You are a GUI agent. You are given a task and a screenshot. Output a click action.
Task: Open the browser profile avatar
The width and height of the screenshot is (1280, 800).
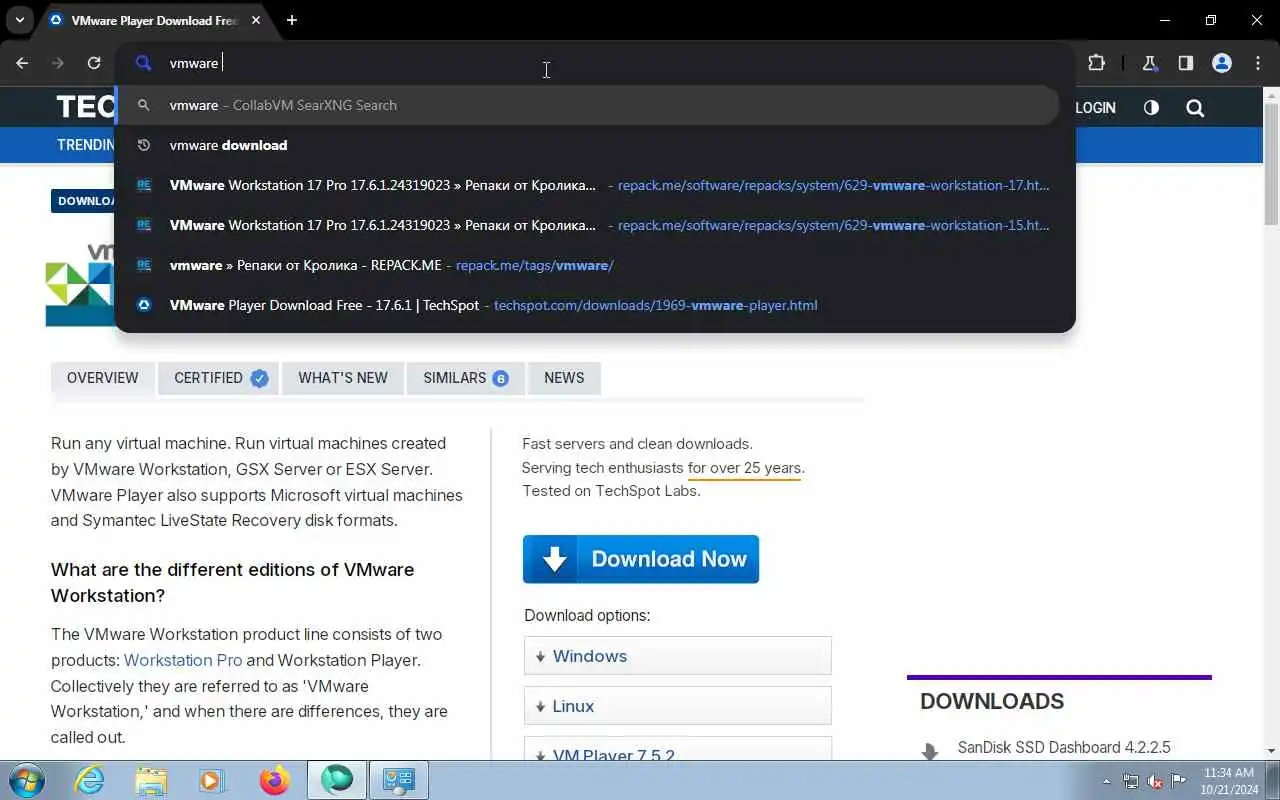(x=1221, y=63)
